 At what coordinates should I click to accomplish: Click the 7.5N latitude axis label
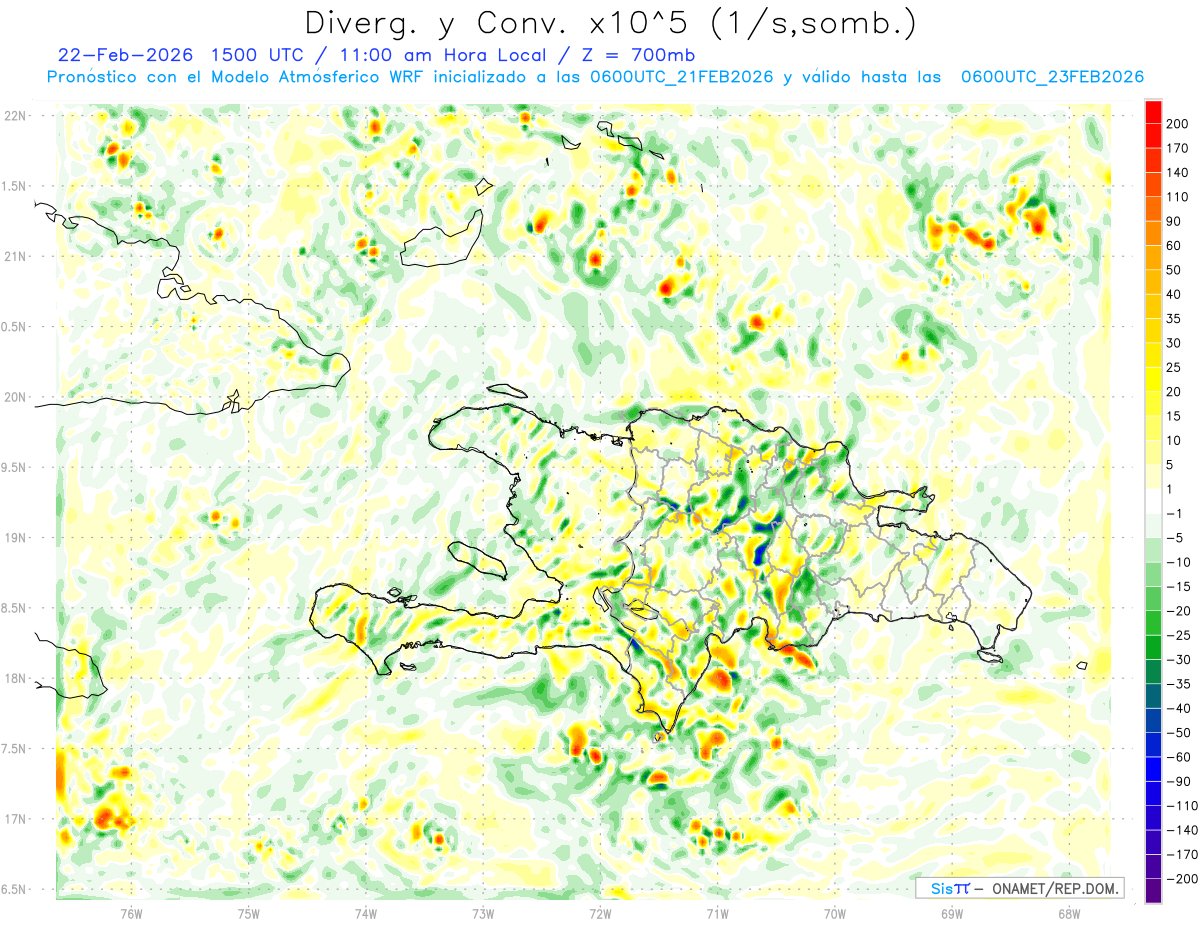tap(15, 749)
